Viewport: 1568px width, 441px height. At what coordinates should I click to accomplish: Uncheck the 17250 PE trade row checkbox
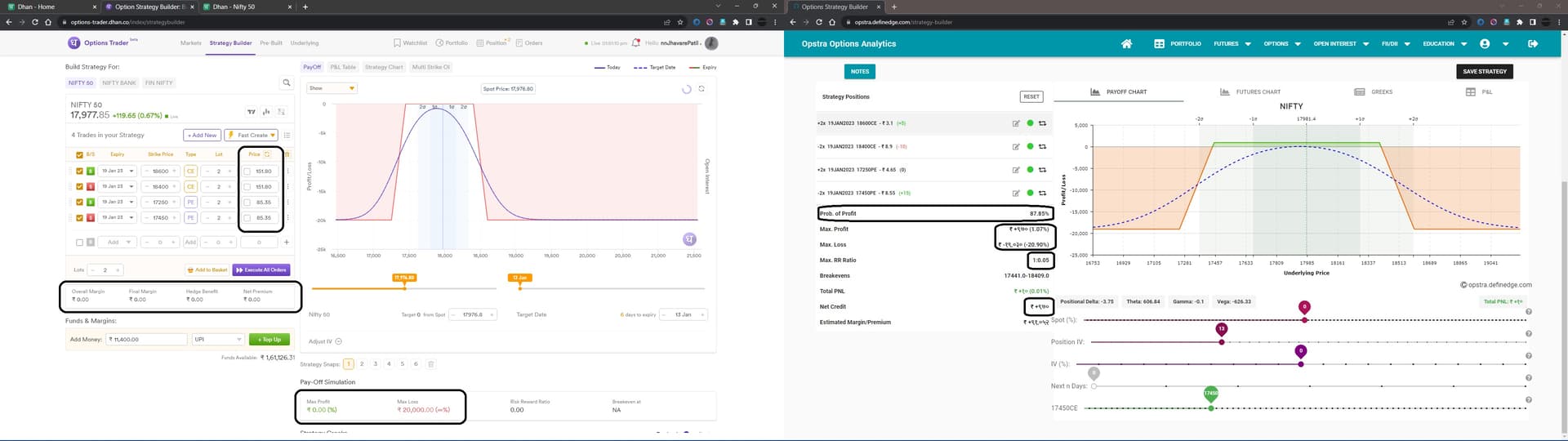click(x=79, y=202)
